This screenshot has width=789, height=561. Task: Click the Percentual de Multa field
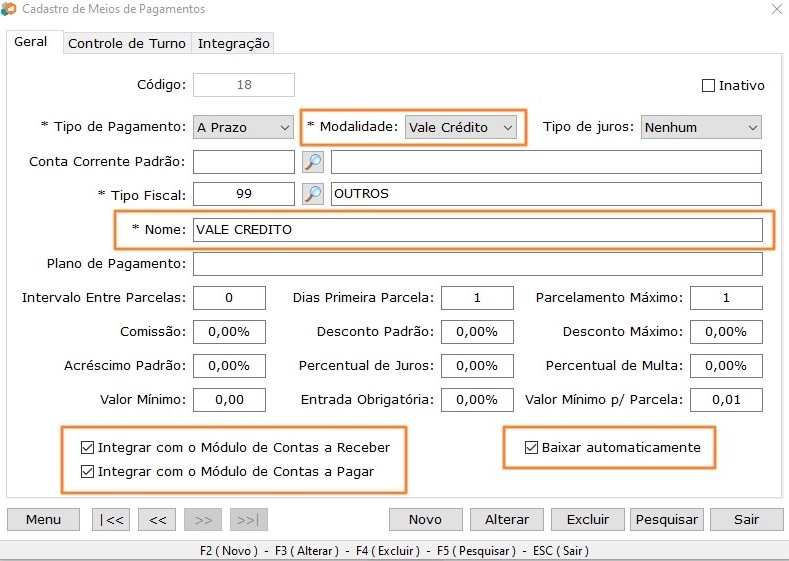727,366
